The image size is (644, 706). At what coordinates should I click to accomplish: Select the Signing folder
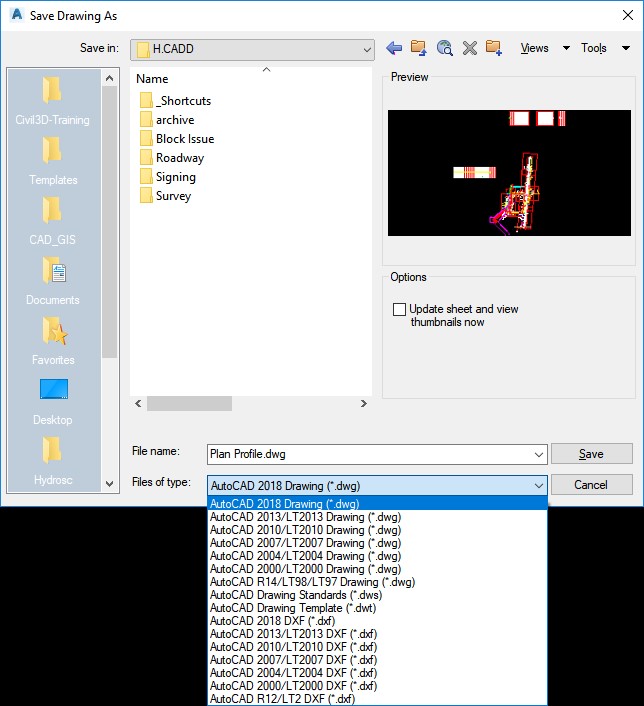pyautogui.click(x=168, y=176)
